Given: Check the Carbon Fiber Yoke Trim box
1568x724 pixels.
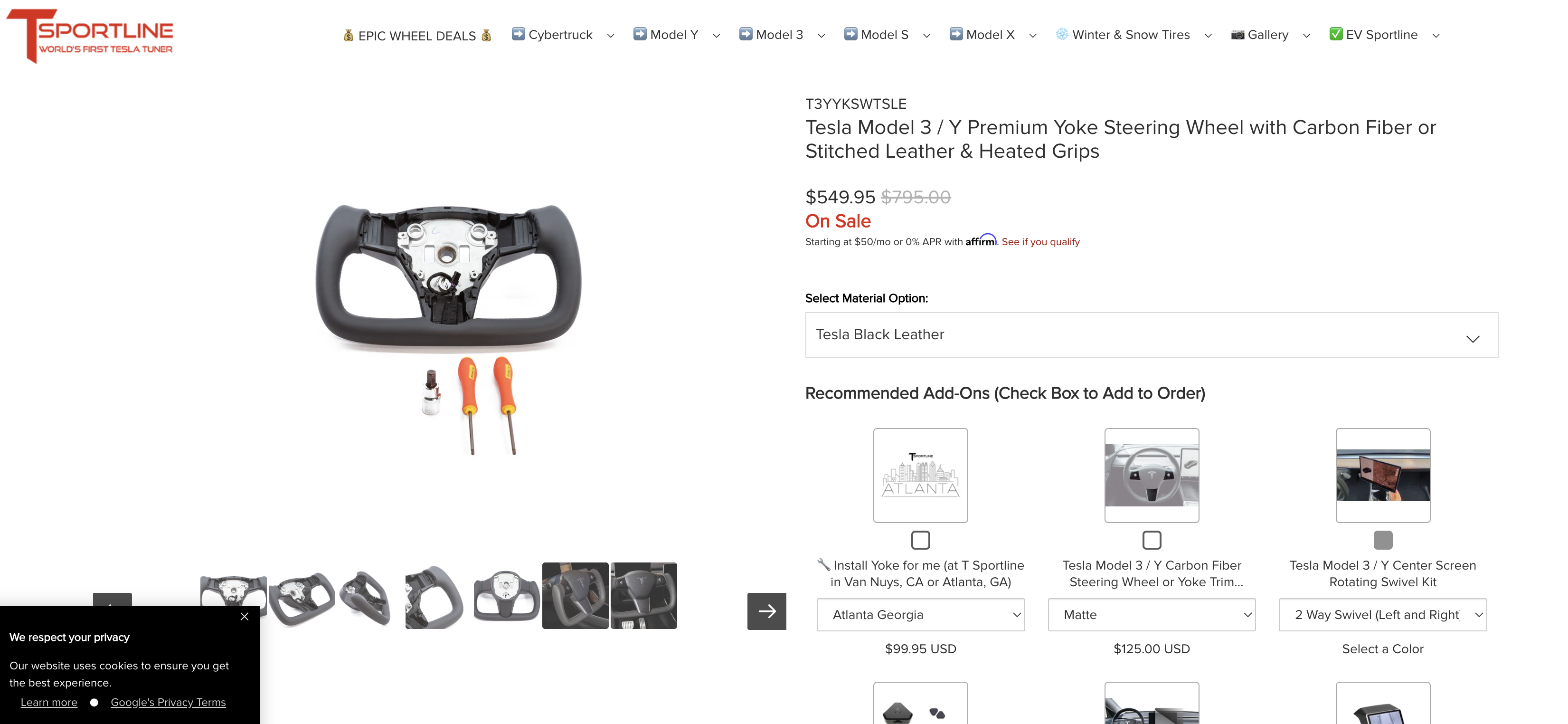Looking at the screenshot, I should click(x=1152, y=540).
